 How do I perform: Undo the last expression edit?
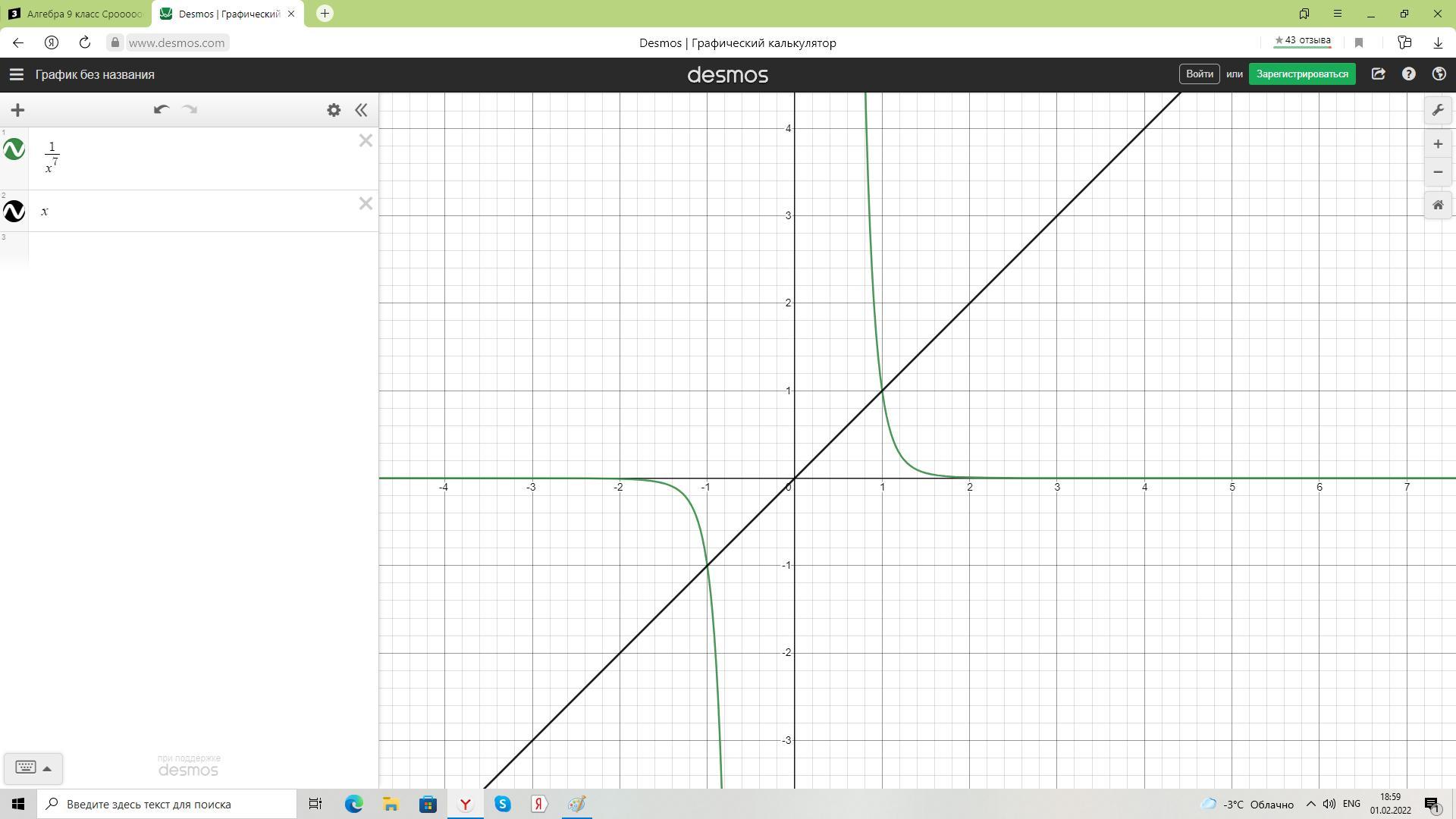point(161,110)
